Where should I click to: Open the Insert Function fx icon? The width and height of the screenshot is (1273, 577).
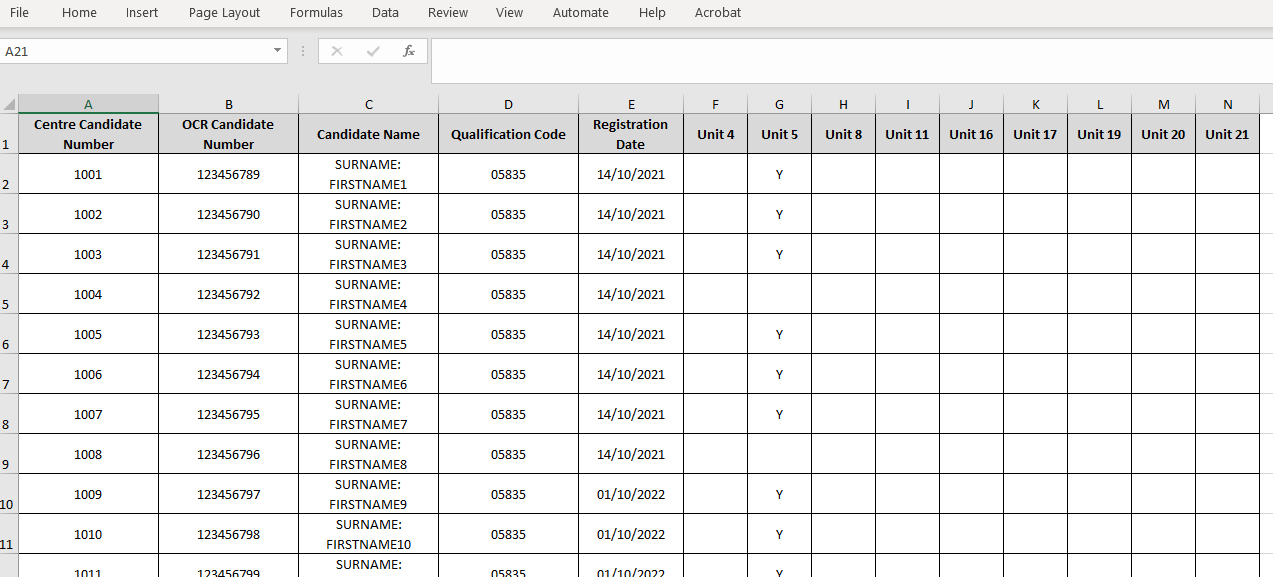409,51
